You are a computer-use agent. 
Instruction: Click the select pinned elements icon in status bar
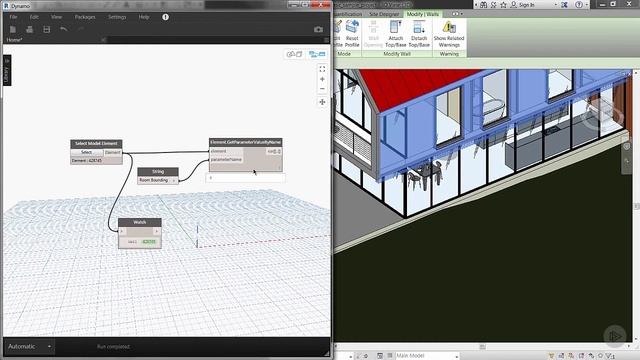click(571, 356)
